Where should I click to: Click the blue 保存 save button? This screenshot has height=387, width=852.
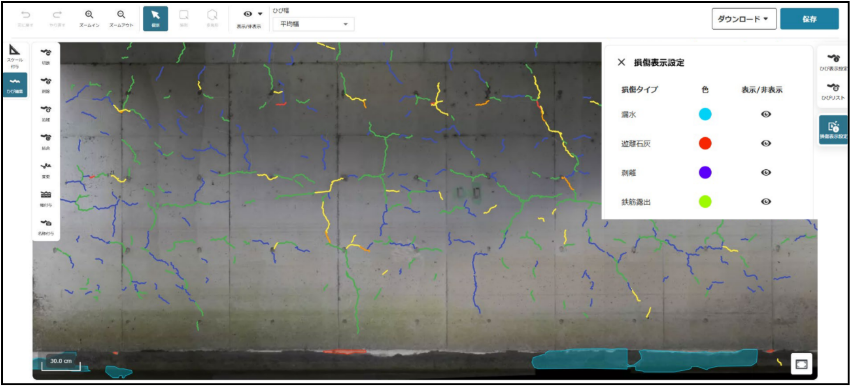(x=810, y=18)
